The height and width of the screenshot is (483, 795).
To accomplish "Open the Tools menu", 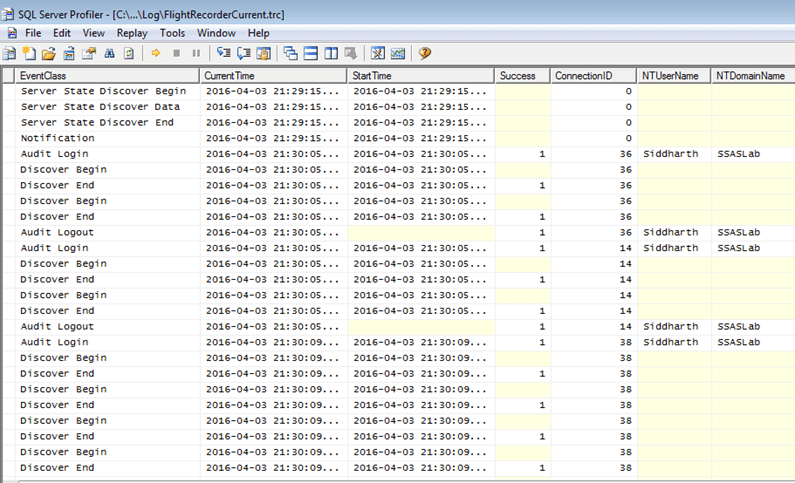I will [172, 33].
